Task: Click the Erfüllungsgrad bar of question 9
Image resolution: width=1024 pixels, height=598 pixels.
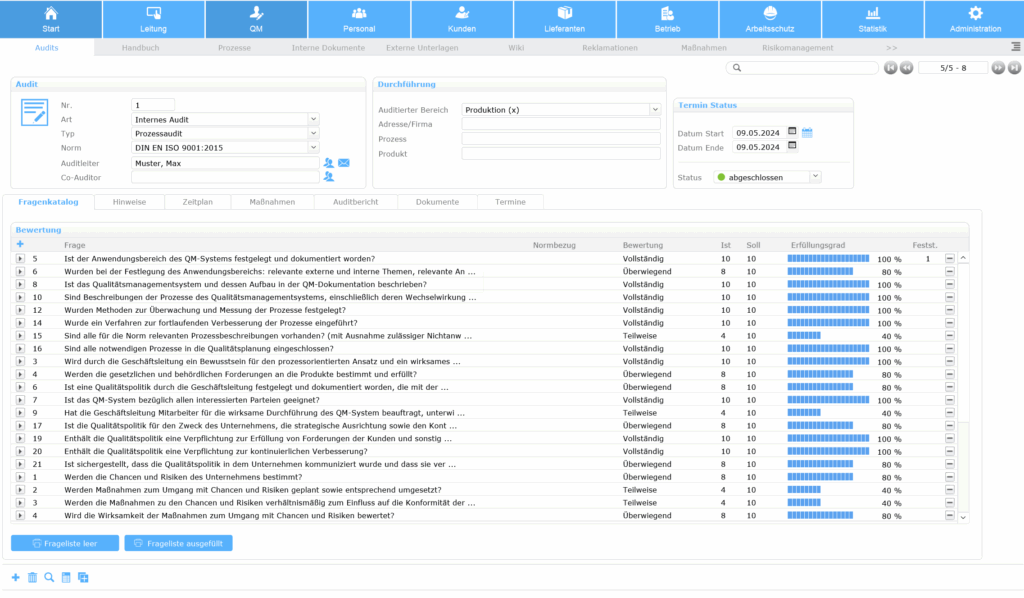Action: click(804, 412)
